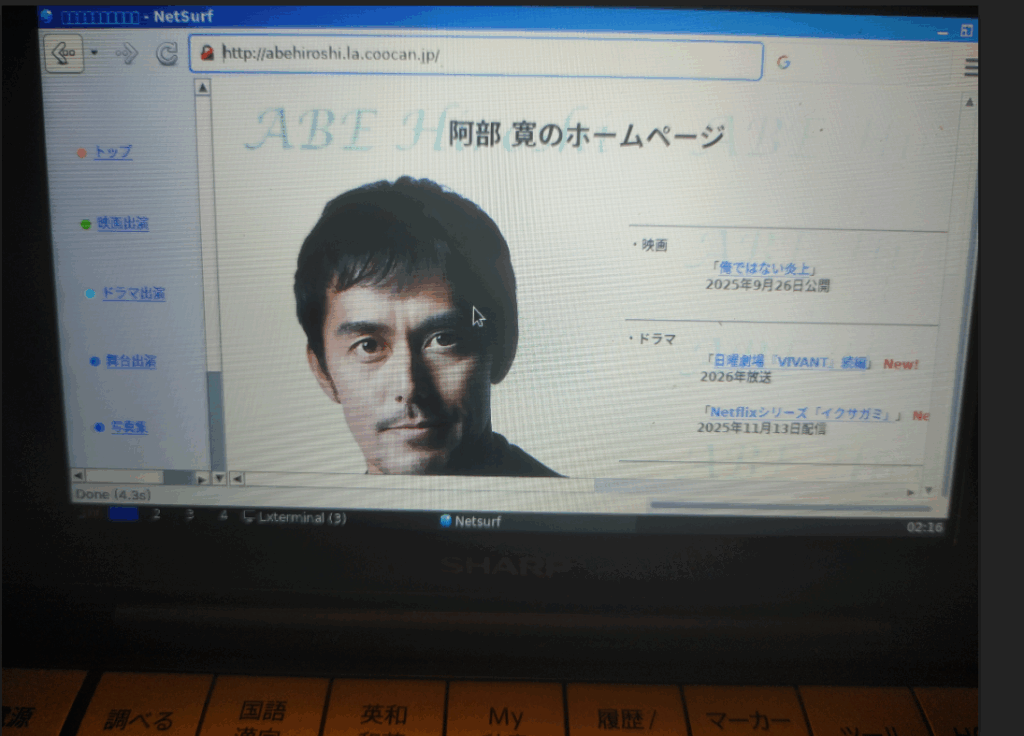Open the トップ link in the sidebar

tap(112, 153)
